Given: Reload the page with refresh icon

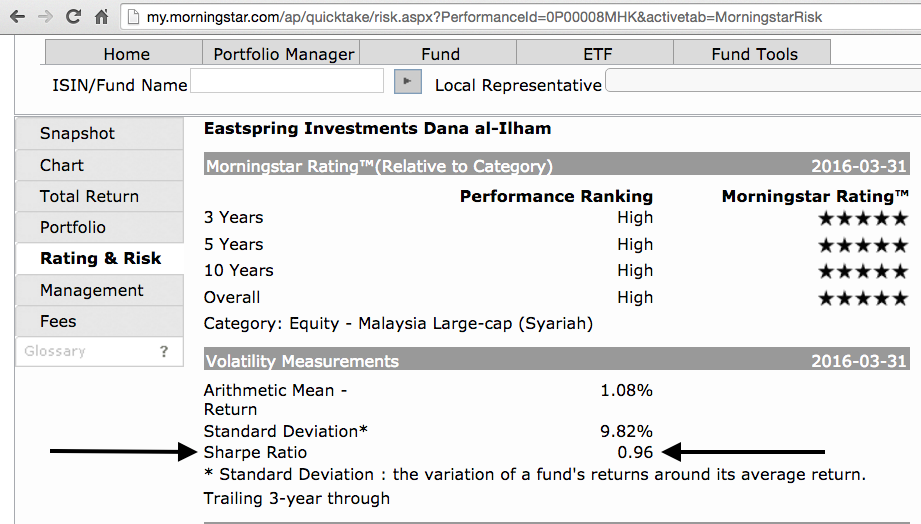Looking at the screenshot, I should coord(73,17).
